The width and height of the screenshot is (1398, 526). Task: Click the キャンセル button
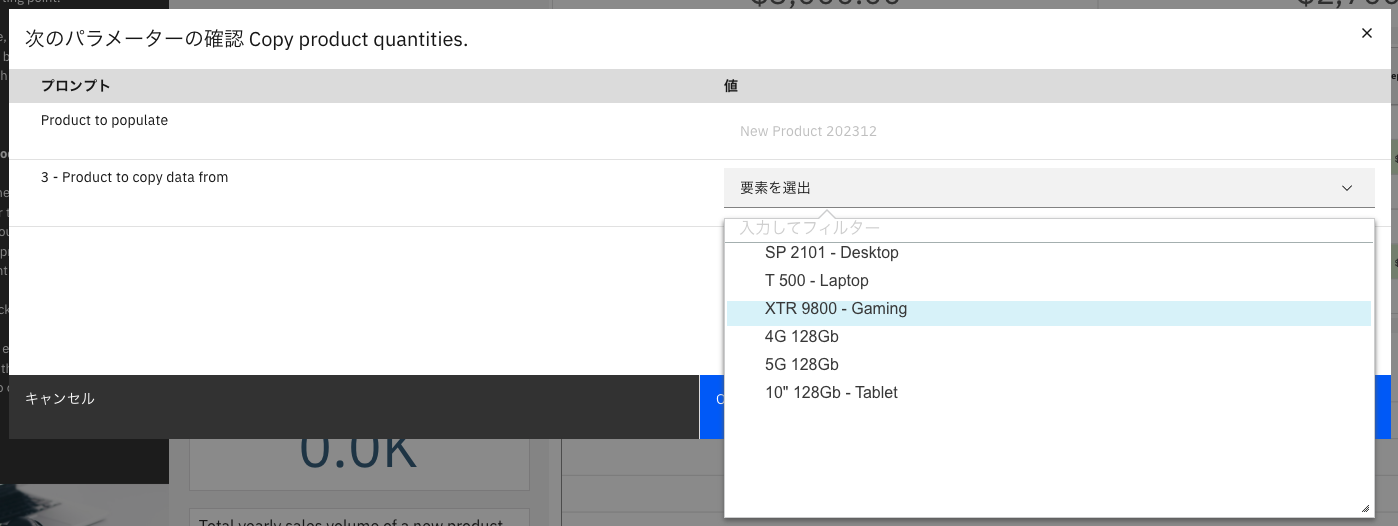[x=354, y=407]
